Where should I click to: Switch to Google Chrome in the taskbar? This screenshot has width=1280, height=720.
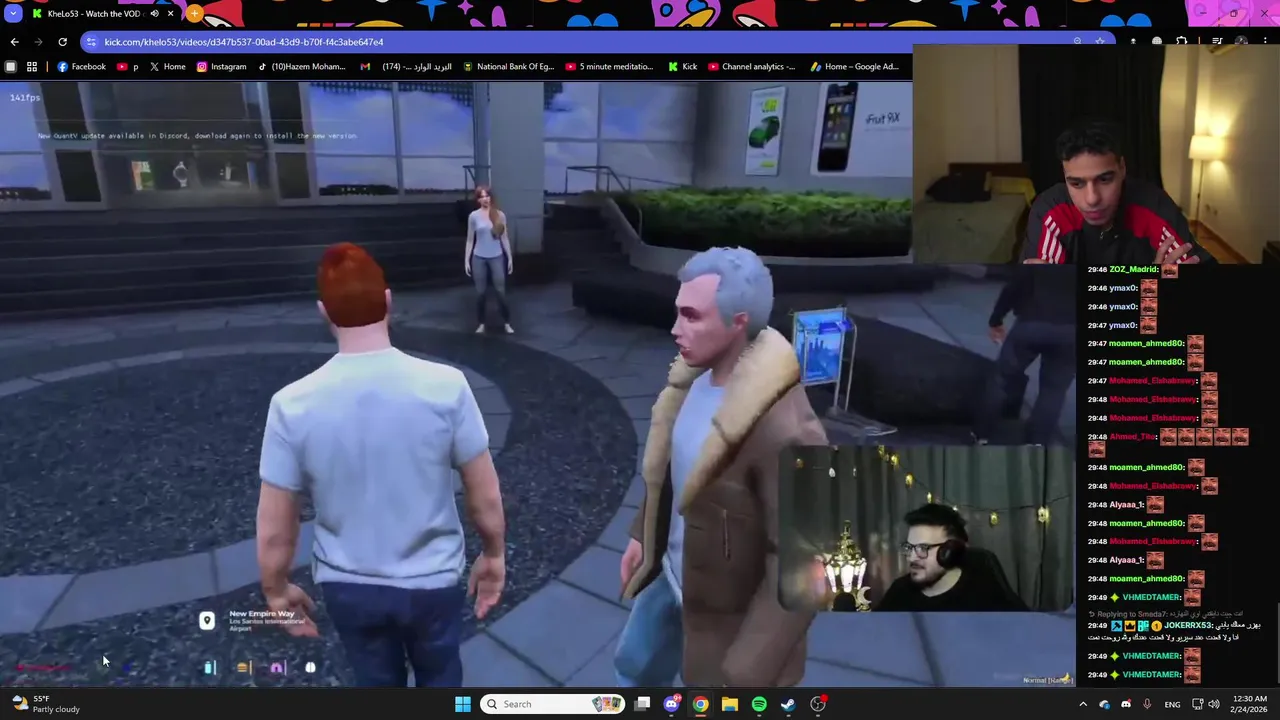700,704
